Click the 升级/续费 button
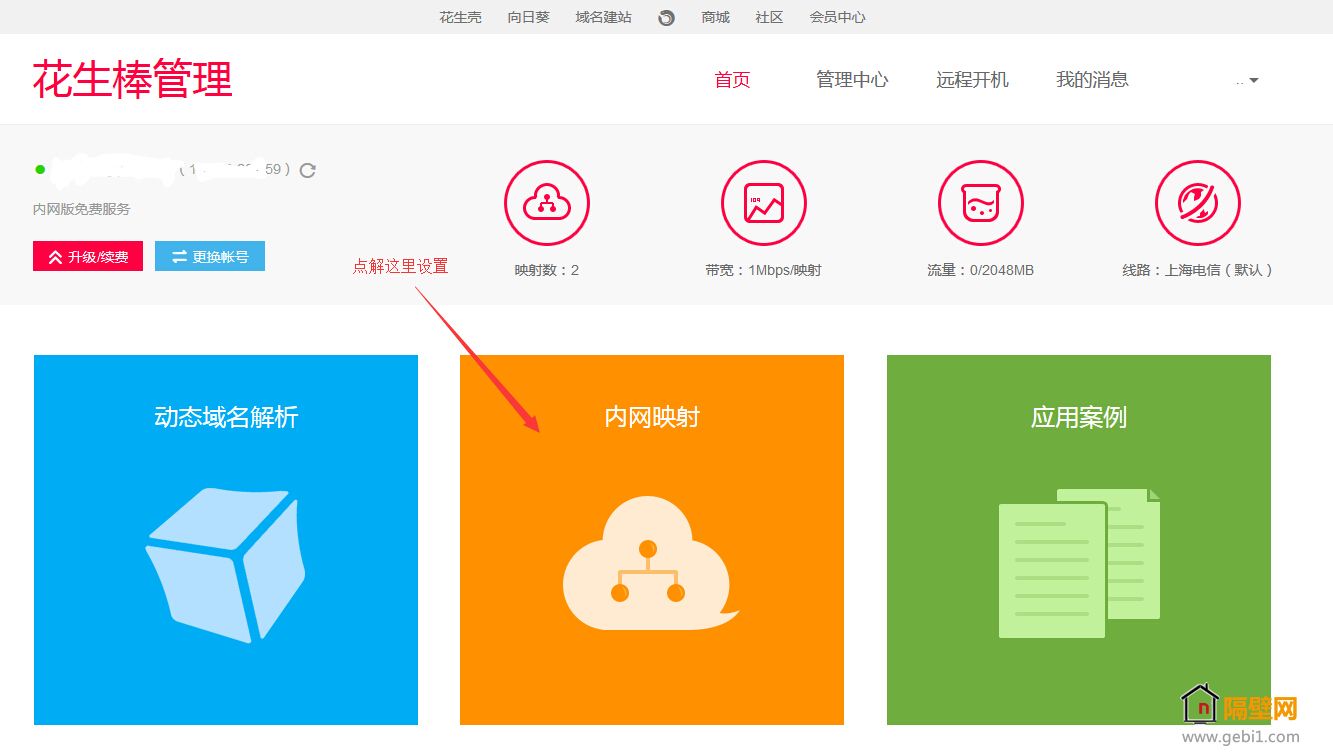1333x755 pixels. (88, 256)
